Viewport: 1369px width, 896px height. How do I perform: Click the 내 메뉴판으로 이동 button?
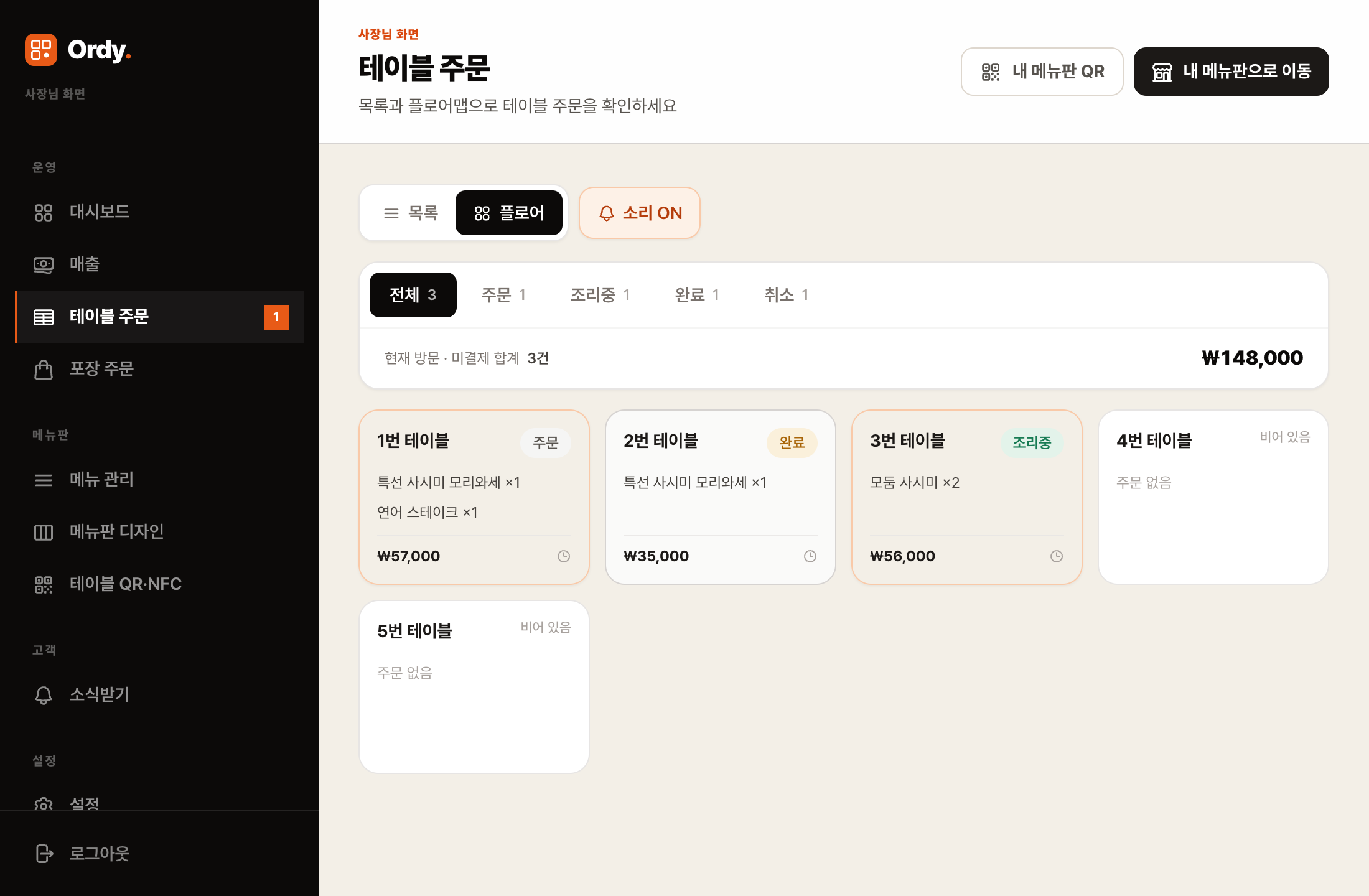[x=1231, y=72]
